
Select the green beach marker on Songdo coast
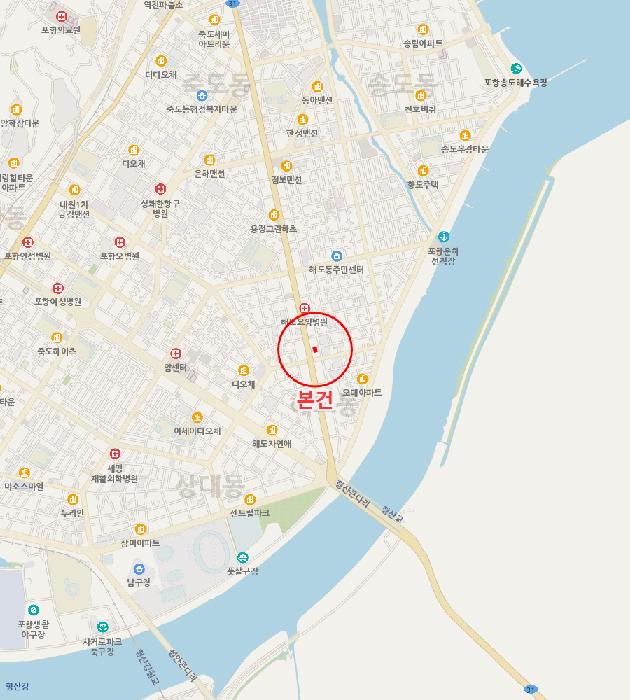(516, 68)
